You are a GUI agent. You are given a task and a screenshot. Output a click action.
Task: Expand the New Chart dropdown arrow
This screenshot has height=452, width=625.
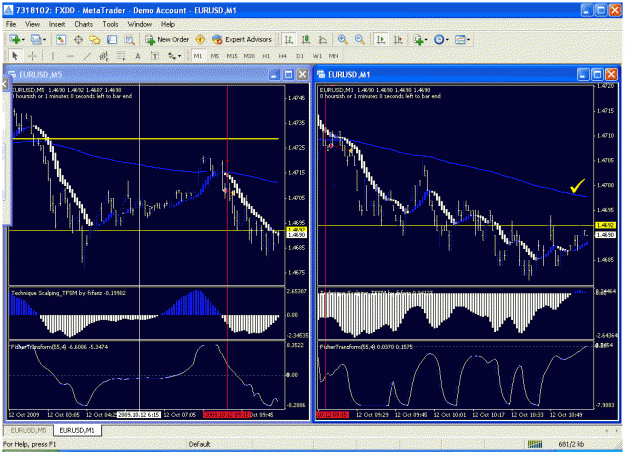pos(23,40)
